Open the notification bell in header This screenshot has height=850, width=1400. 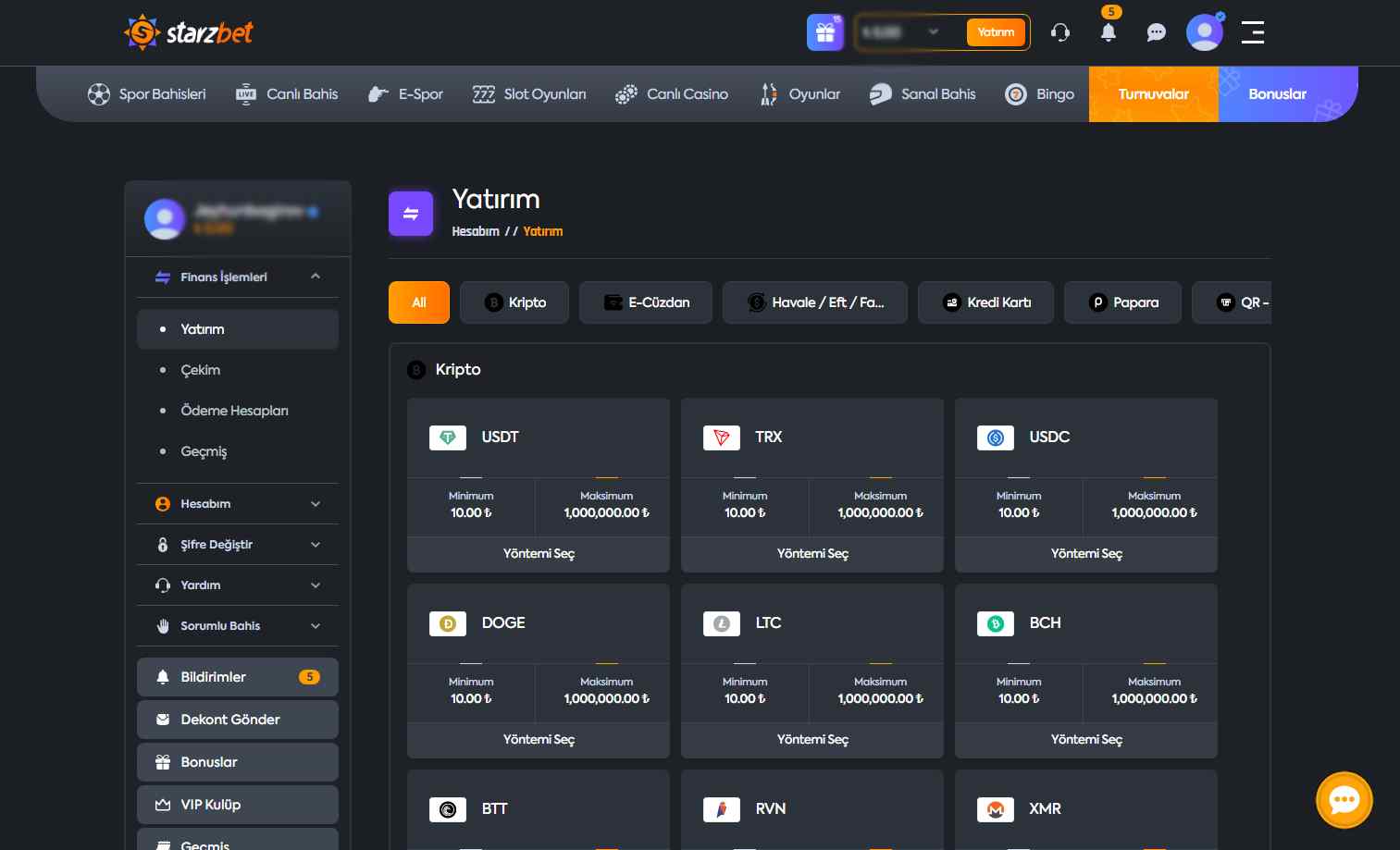[x=1109, y=32]
